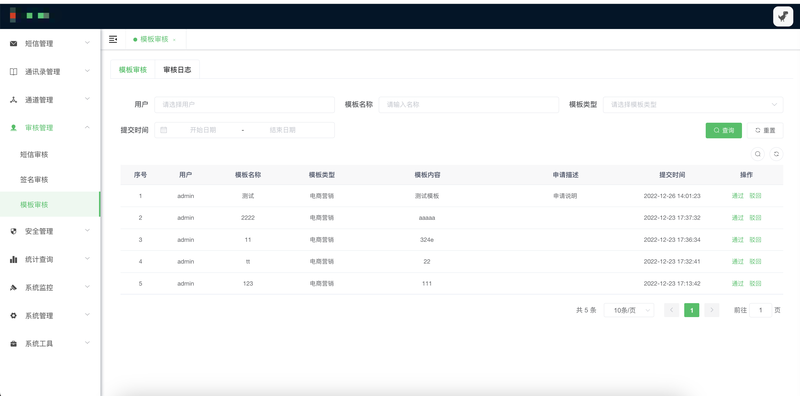The height and width of the screenshot is (396, 800).
Task: Click the cell 2022-12-26 14:01:23
Action: pyautogui.click(x=672, y=196)
